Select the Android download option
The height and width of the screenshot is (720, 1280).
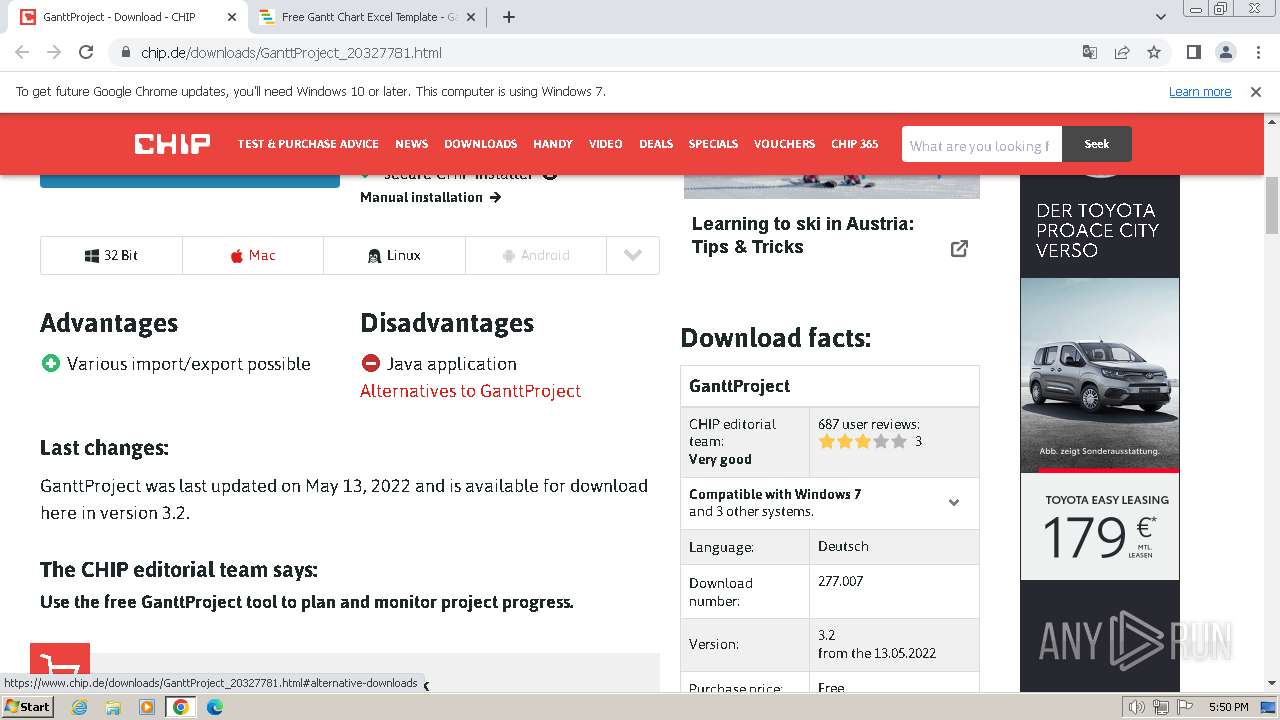click(536, 255)
